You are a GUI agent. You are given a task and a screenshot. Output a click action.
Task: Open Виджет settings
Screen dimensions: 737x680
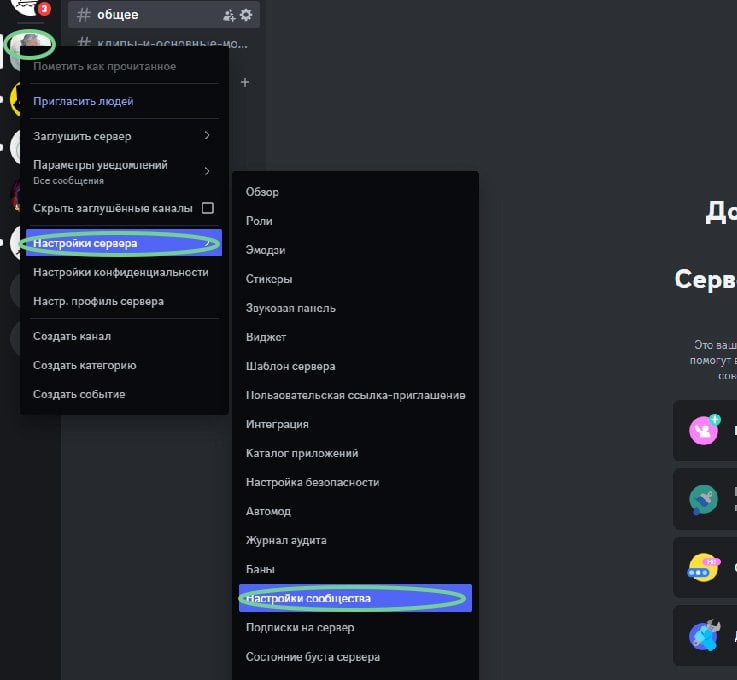point(355,337)
